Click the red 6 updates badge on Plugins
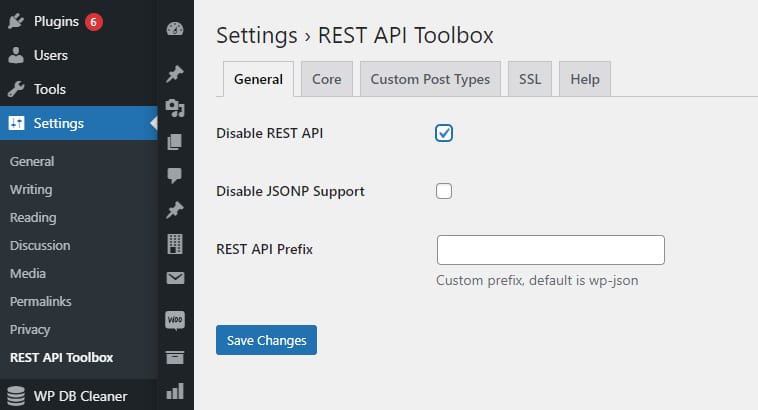 pyautogui.click(x=94, y=22)
